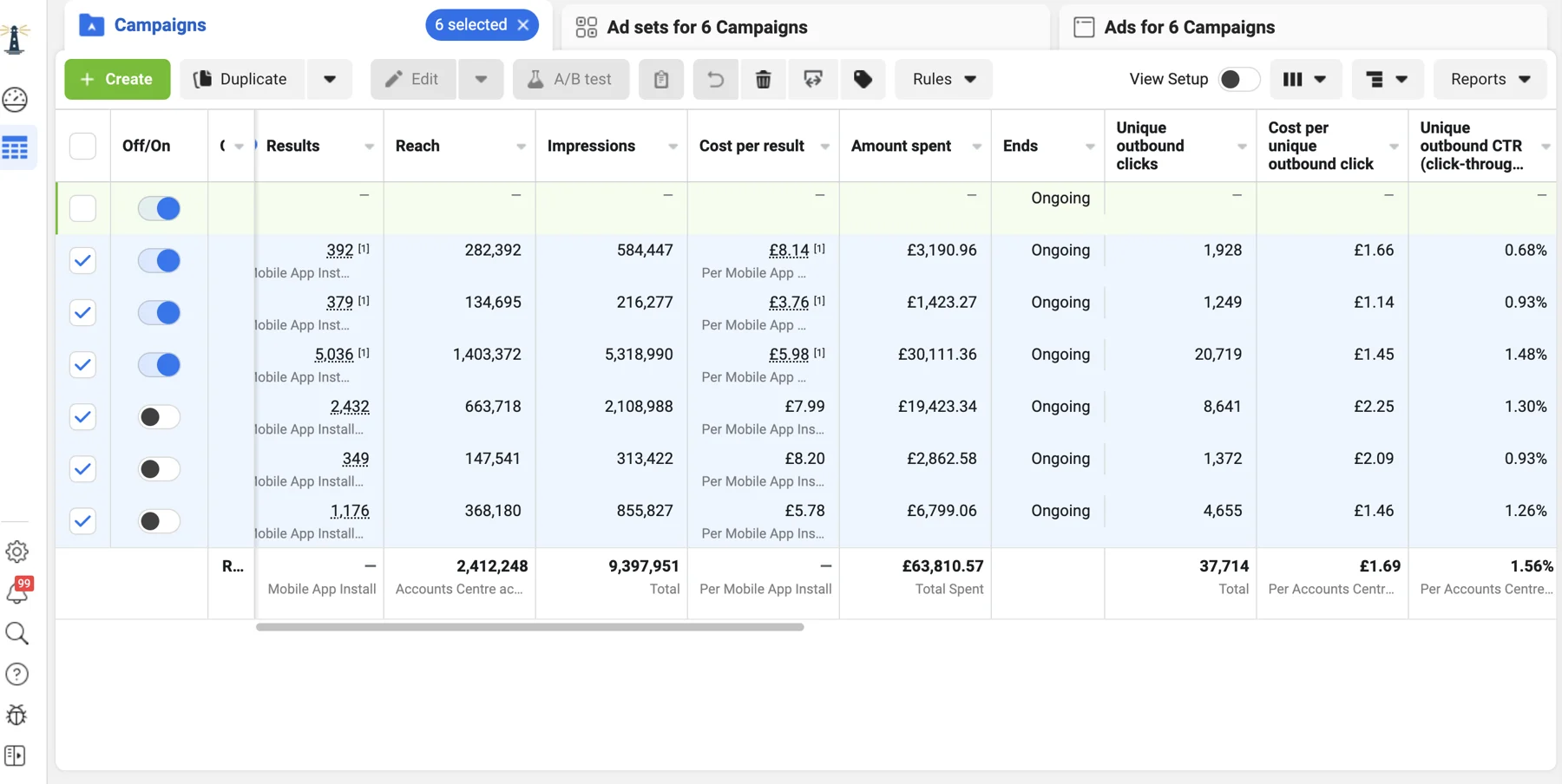Click the undo arrow icon
This screenshot has height=784, width=1562.
coord(716,79)
